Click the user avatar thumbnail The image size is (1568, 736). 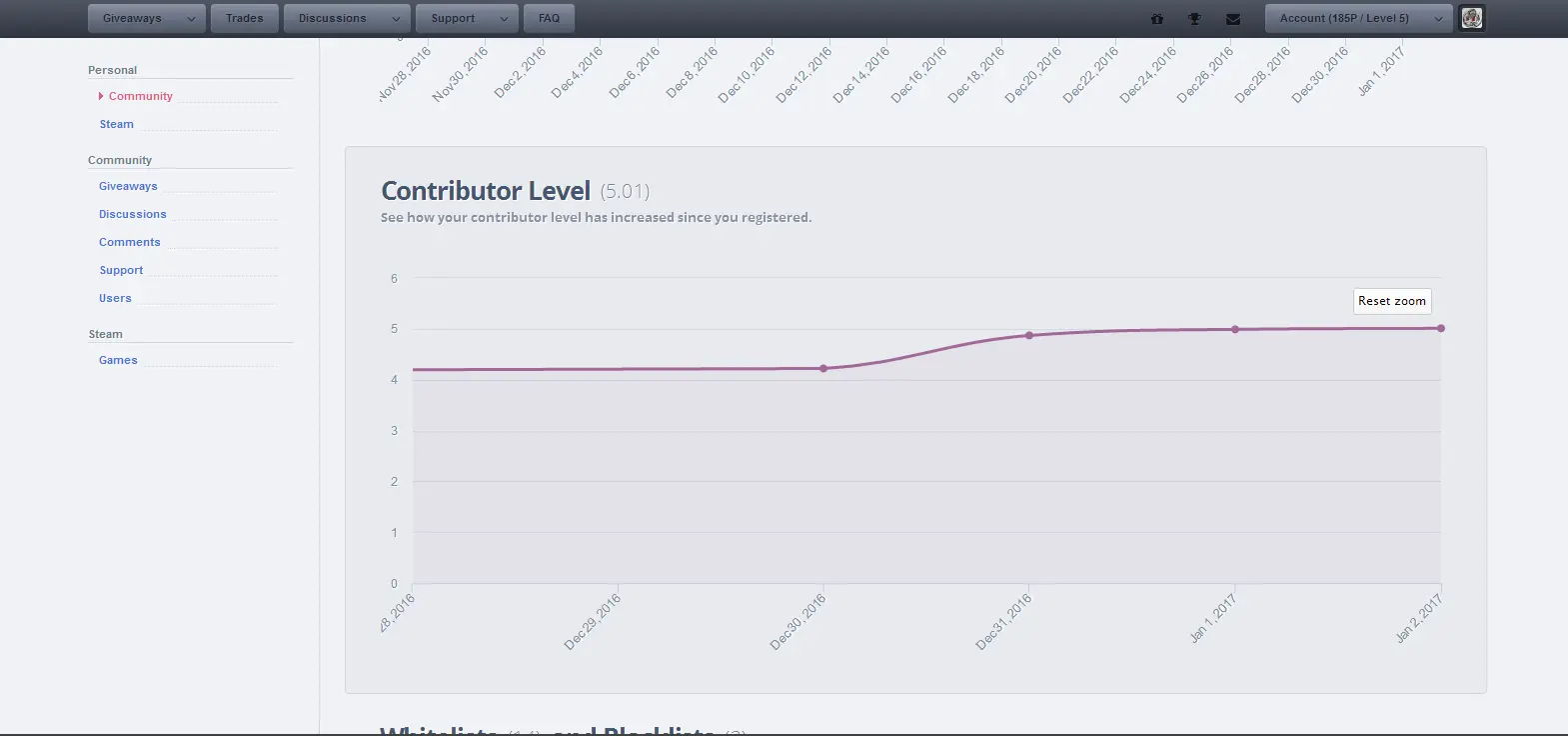pyautogui.click(x=1472, y=18)
